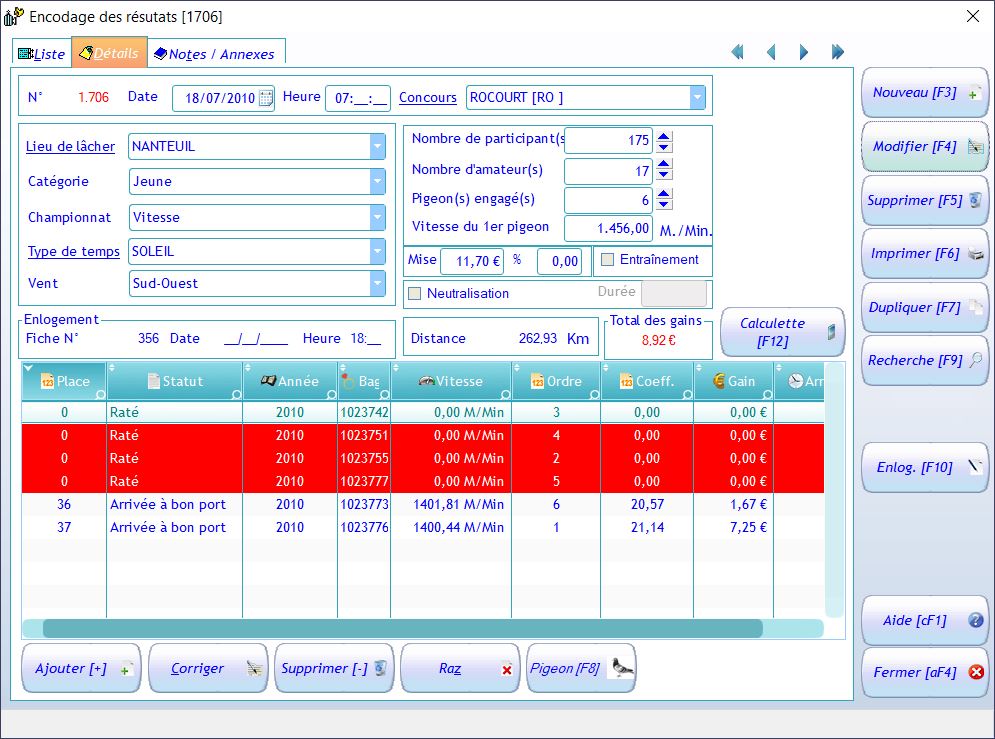This screenshot has height=739, width=995.
Task: Open the Concours ROCOURT dropdown
Action: point(697,98)
